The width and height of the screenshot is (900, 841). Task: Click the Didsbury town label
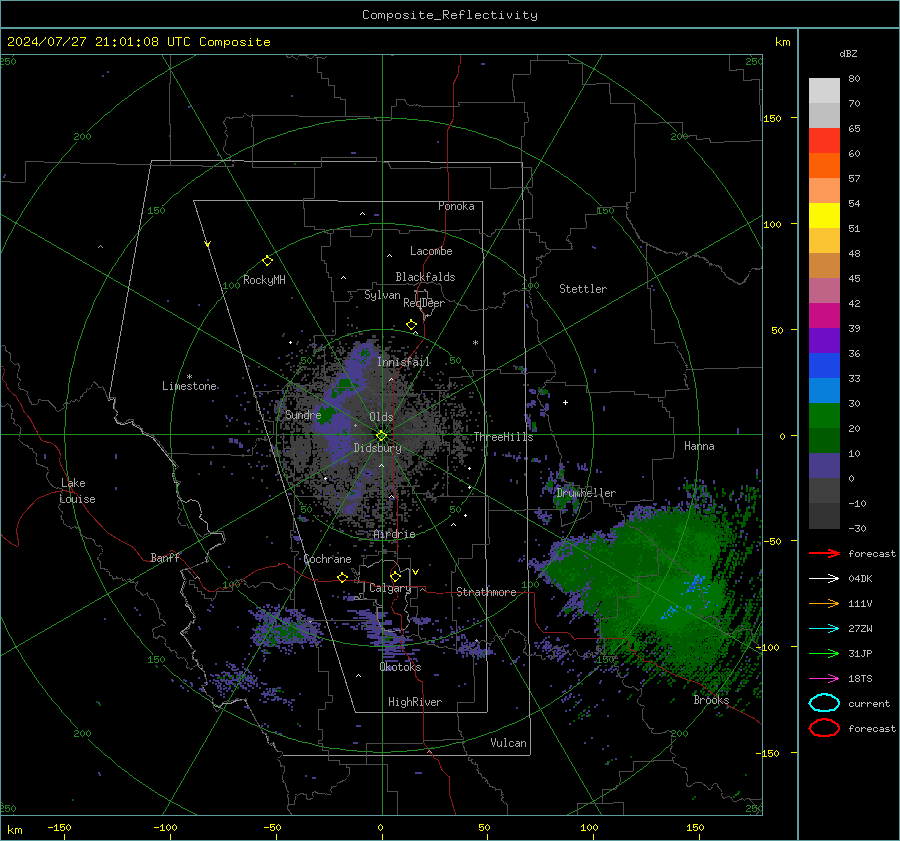[377, 448]
